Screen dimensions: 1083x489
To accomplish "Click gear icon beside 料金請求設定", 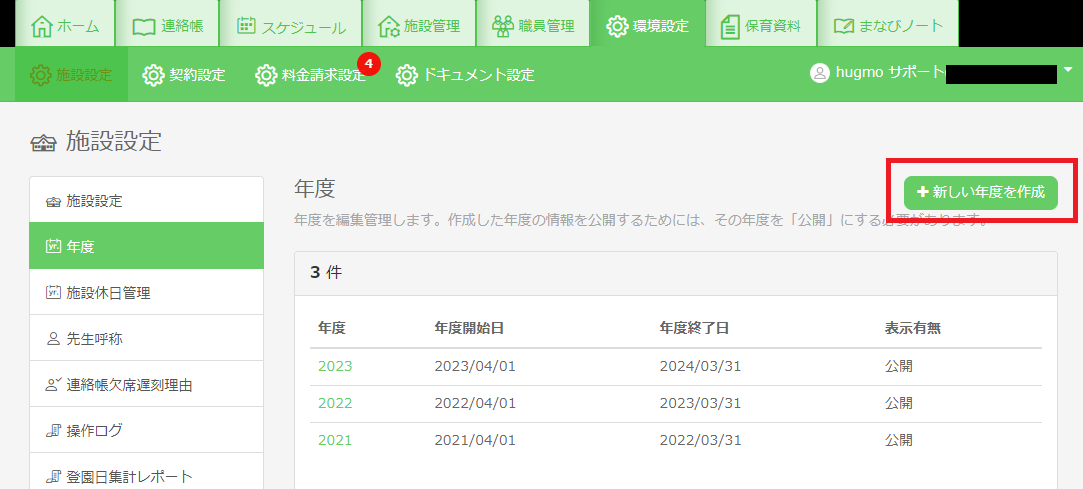I will coord(266,75).
